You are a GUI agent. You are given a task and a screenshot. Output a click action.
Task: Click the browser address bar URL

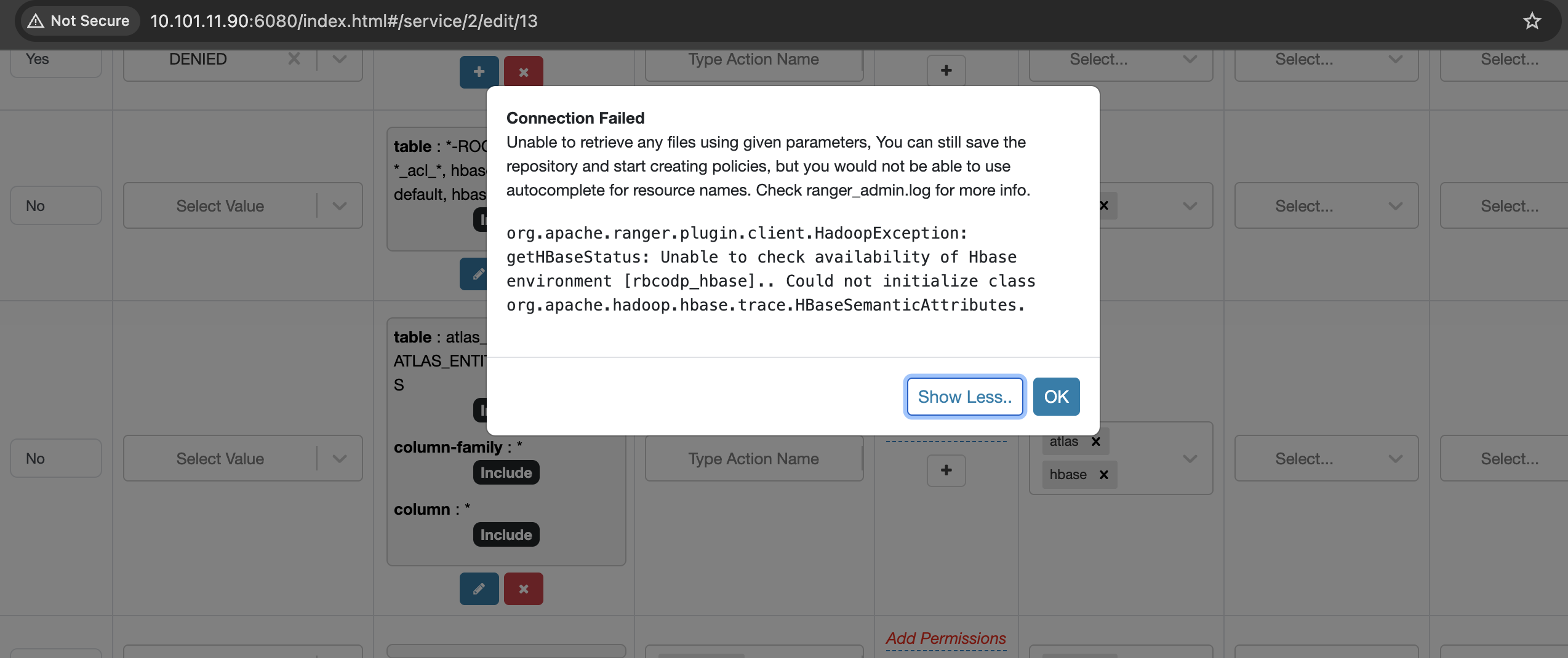343,21
